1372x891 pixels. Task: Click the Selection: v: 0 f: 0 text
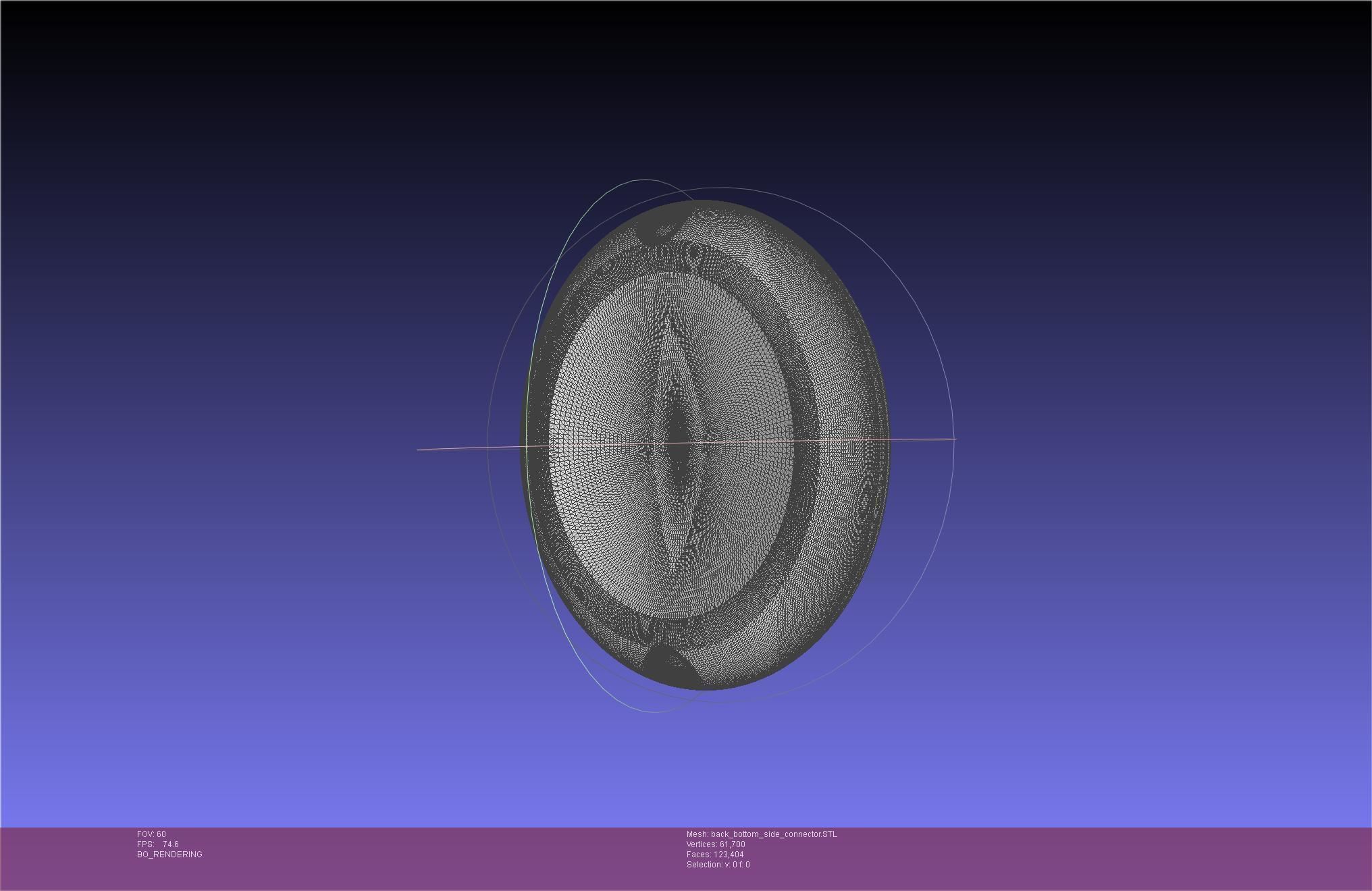pos(718,865)
